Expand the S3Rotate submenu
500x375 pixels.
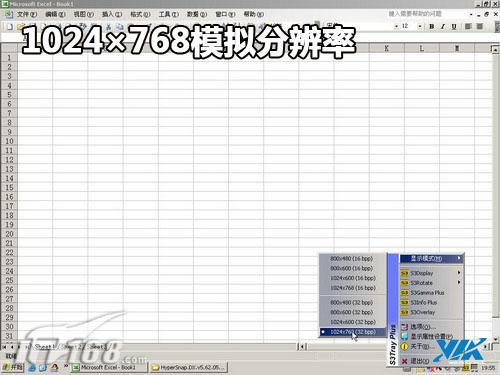pyautogui.click(x=431, y=283)
